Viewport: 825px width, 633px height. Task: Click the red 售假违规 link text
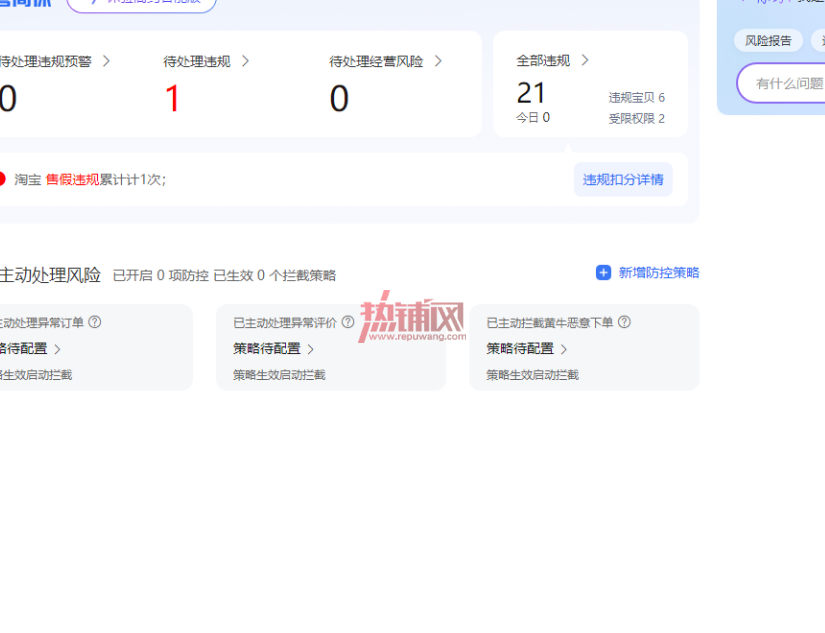coord(73,179)
